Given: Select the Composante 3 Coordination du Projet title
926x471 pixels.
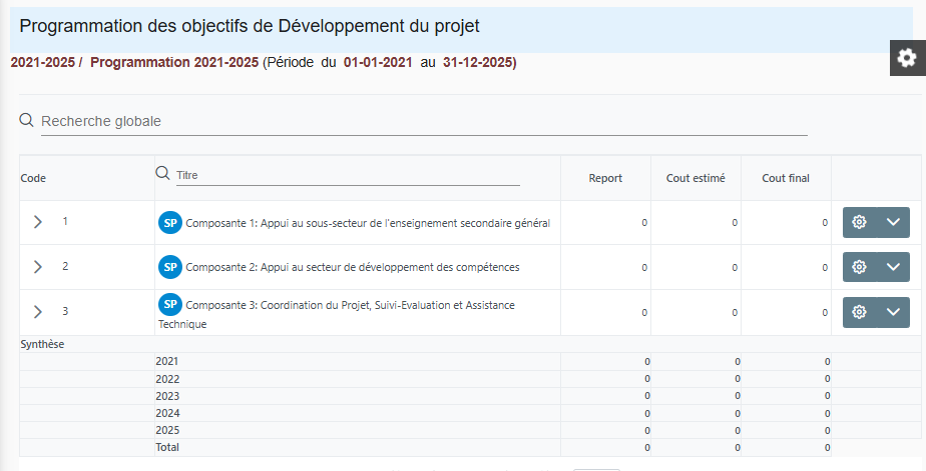Looking at the screenshot, I should (337, 314).
